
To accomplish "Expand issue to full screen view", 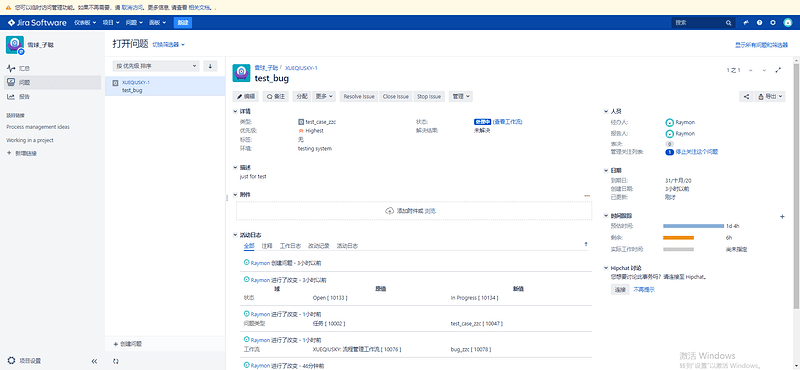I will (x=778, y=70).
